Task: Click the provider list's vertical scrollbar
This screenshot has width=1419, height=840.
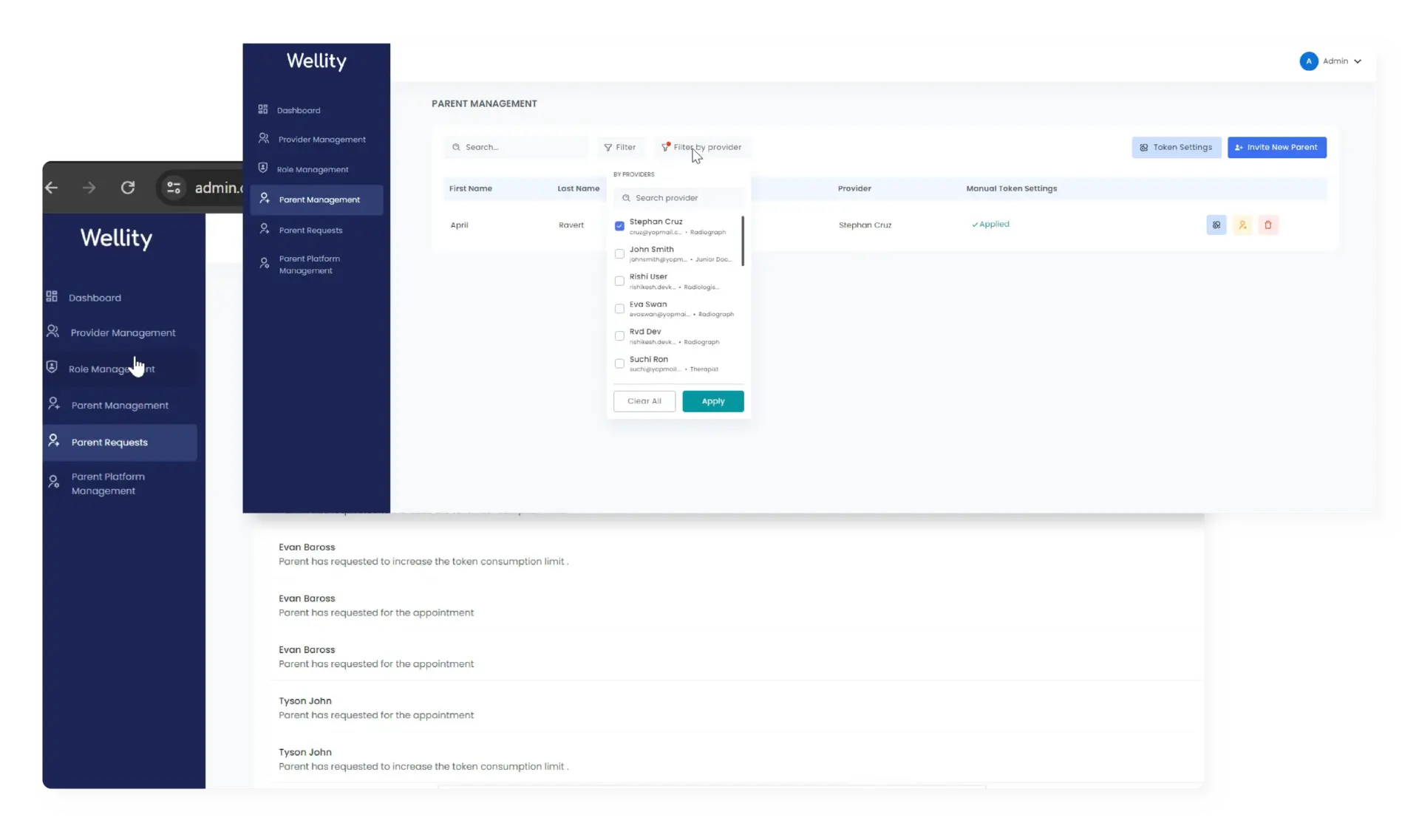Action: [x=742, y=241]
